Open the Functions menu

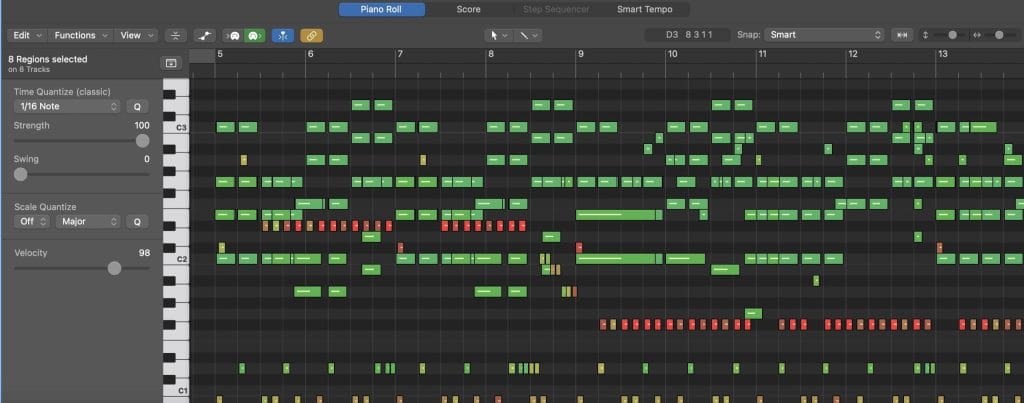tap(81, 35)
